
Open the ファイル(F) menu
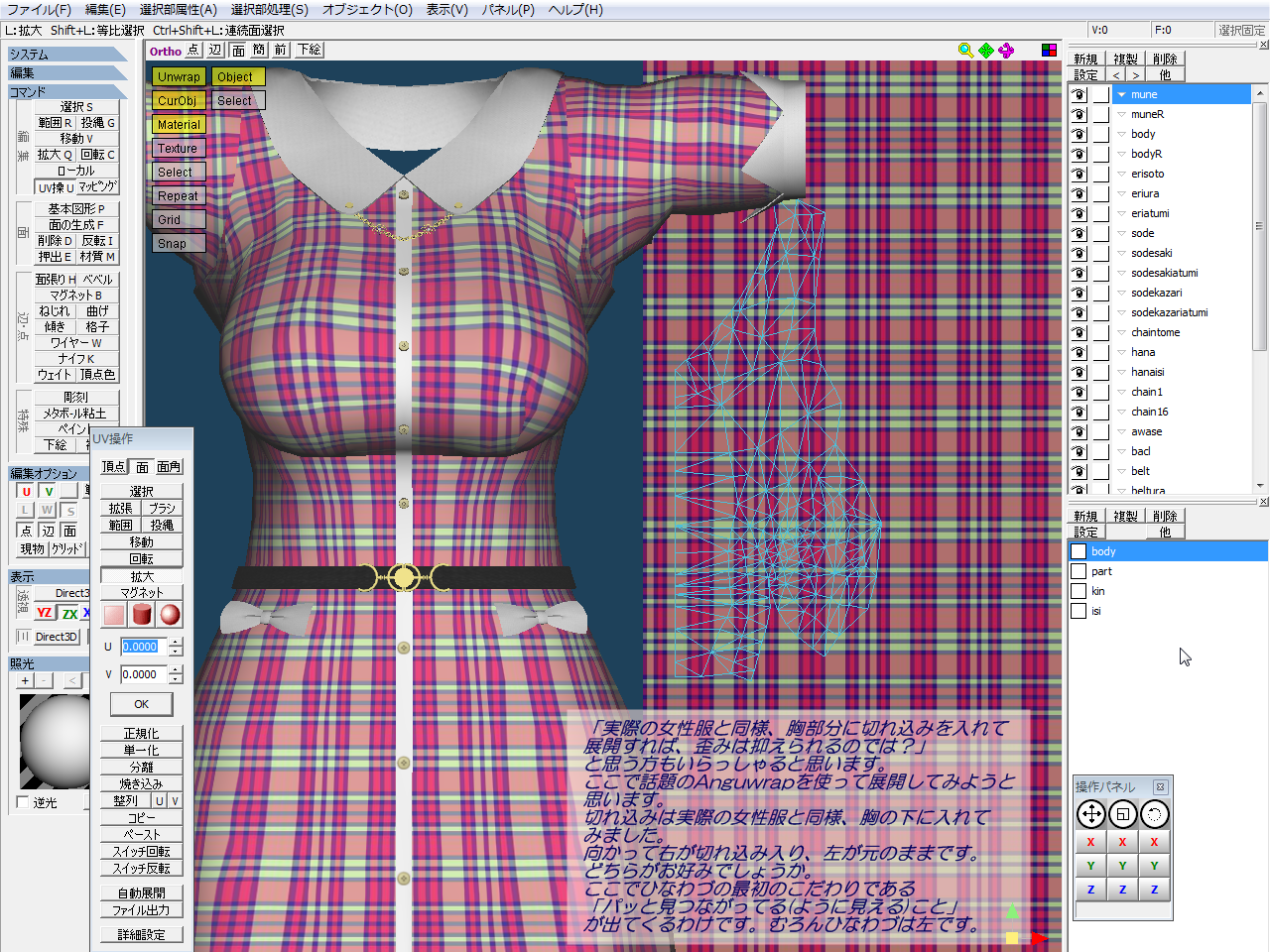(39, 10)
